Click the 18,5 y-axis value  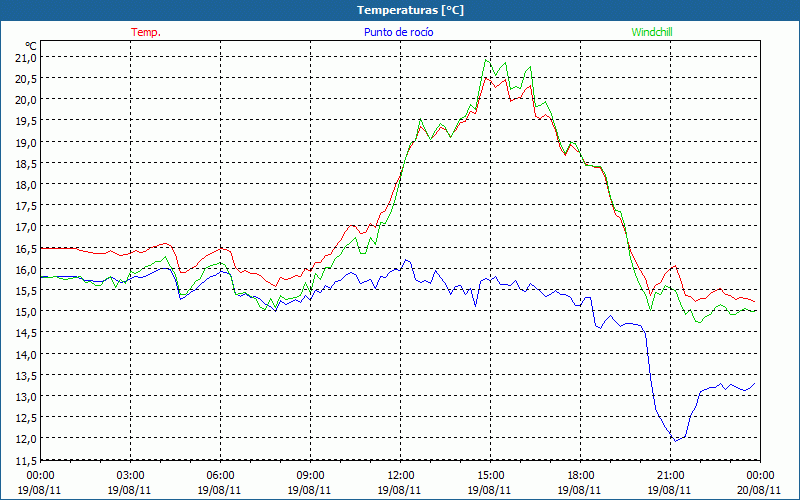pyautogui.click(x=27, y=163)
